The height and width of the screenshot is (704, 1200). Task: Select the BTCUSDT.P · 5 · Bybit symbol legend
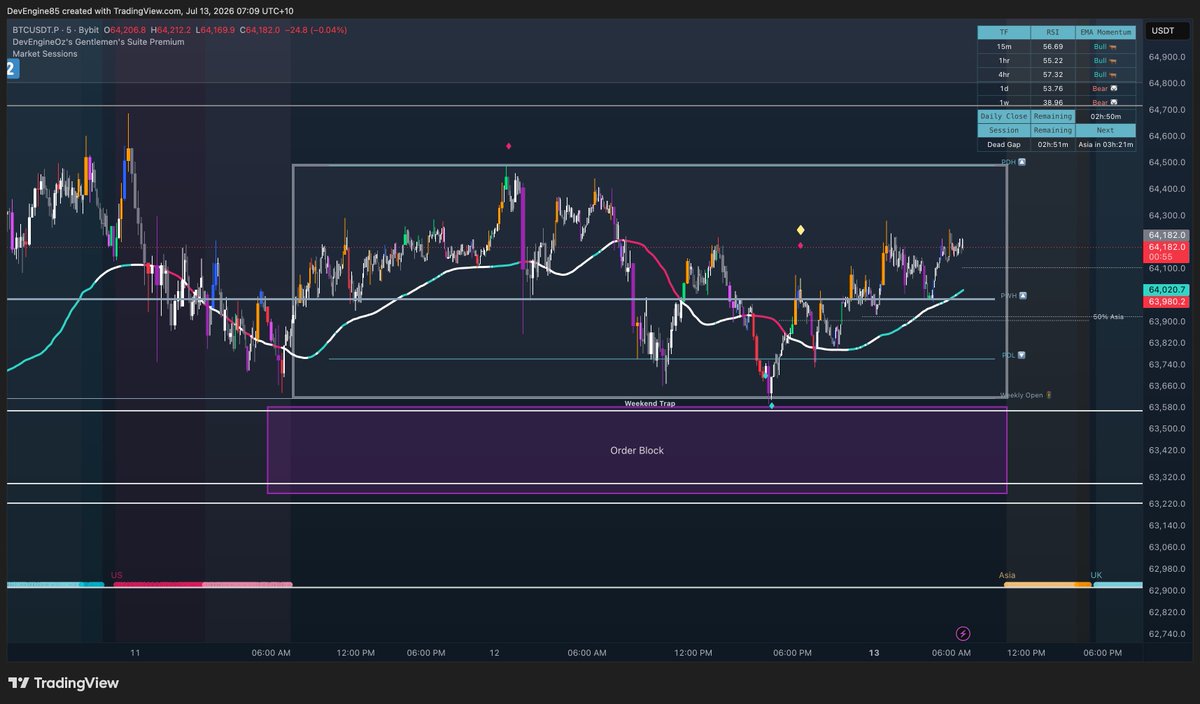[x=55, y=30]
